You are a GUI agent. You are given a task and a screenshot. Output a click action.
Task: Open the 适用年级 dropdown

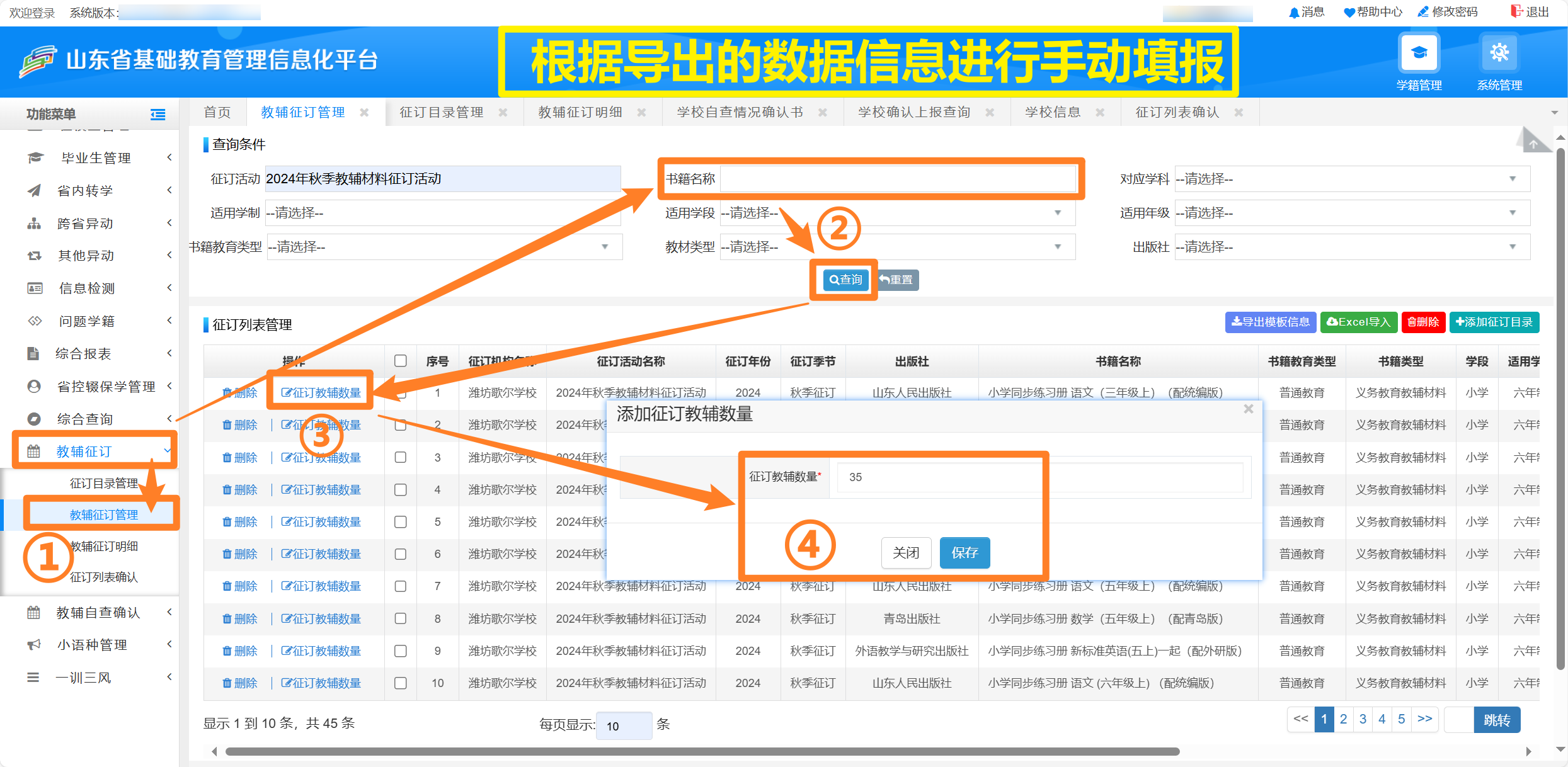pos(1352,213)
